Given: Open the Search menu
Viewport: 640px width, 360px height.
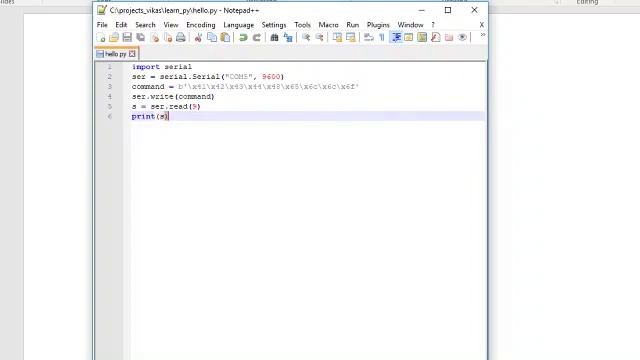Looking at the screenshot, I should click(145, 25).
